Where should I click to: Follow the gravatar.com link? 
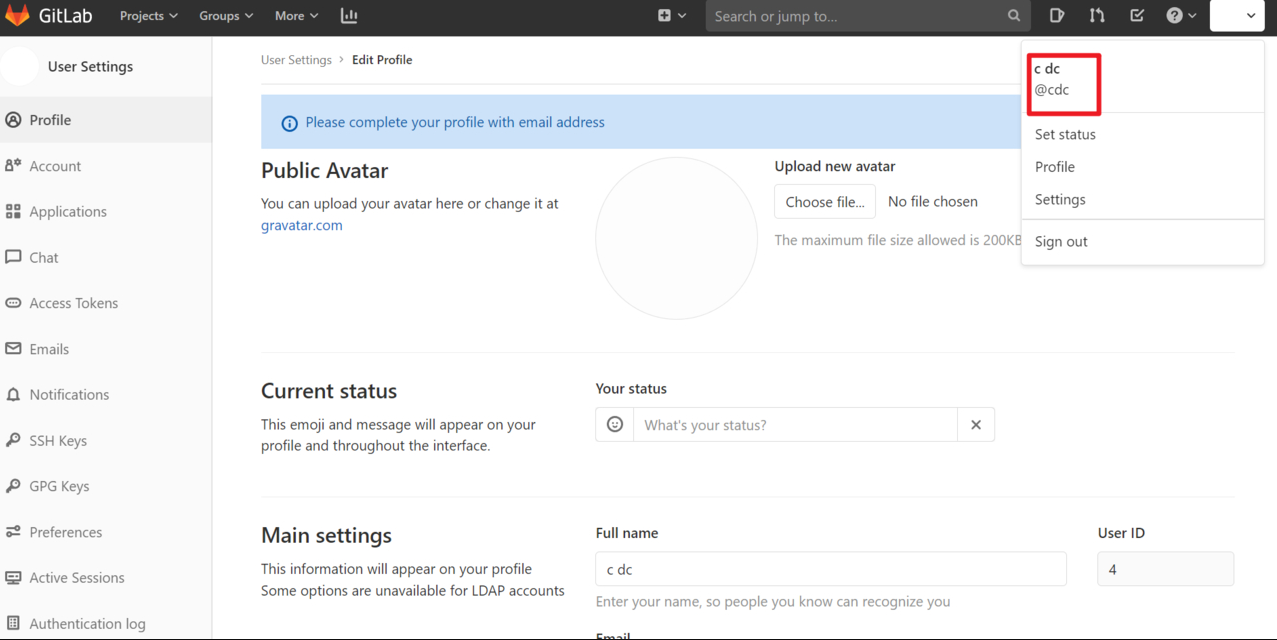click(x=302, y=226)
